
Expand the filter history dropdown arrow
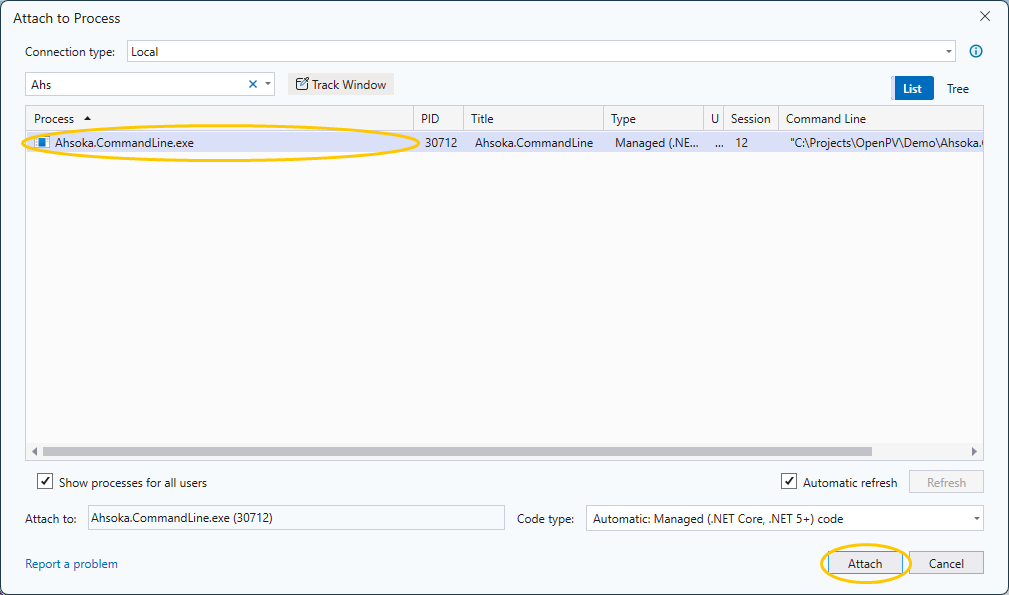point(268,84)
